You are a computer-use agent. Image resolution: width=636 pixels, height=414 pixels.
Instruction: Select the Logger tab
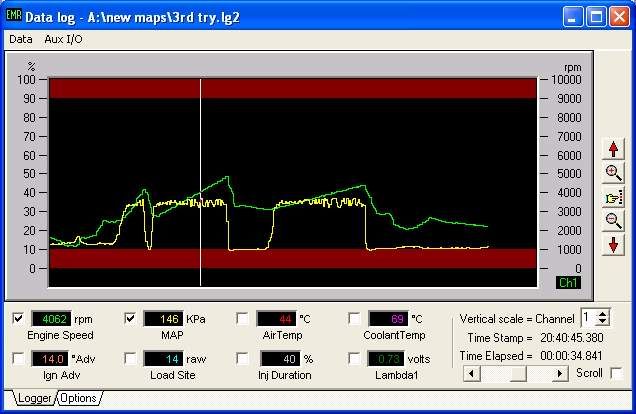(x=34, y=398)
